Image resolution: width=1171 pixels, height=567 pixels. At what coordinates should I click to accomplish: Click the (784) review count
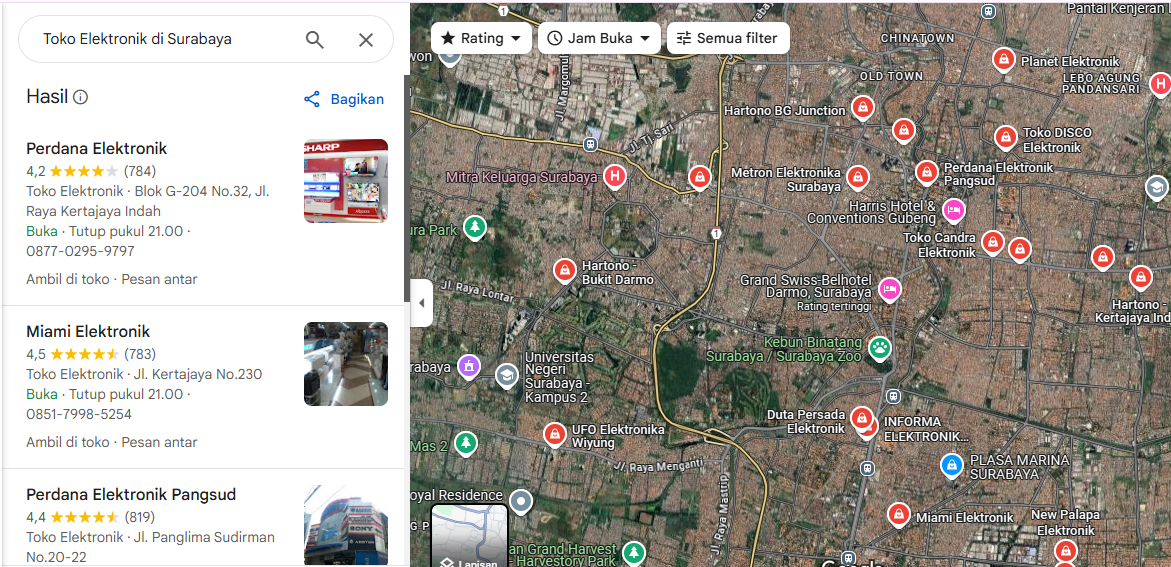[x=140, y=170]
